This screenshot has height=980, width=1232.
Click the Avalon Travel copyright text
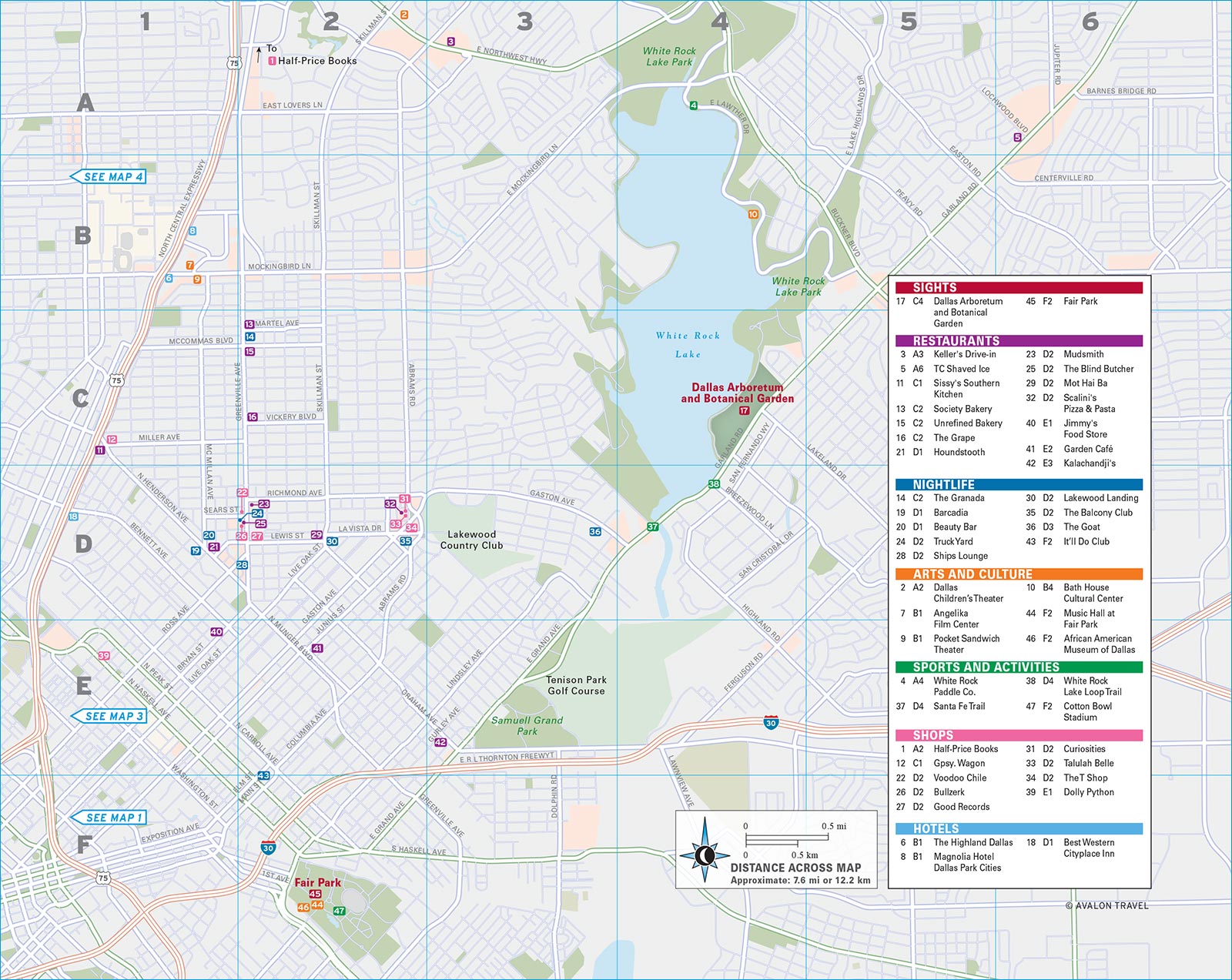pyautogui.click(x=1106, y=905)
